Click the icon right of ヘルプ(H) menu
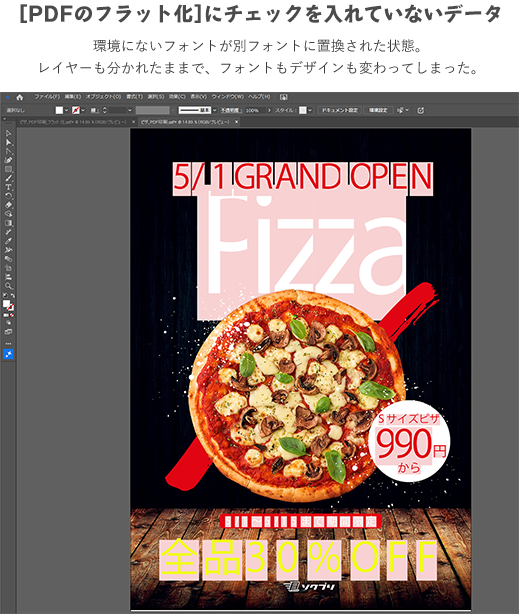The width and height of the screenshot is (519, 614). click(284, 97)
